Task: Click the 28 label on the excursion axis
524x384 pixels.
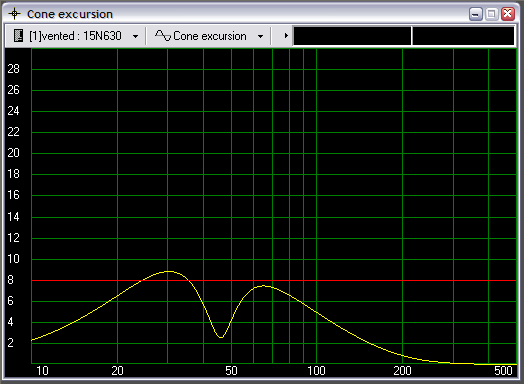Action: pos(13,69)
